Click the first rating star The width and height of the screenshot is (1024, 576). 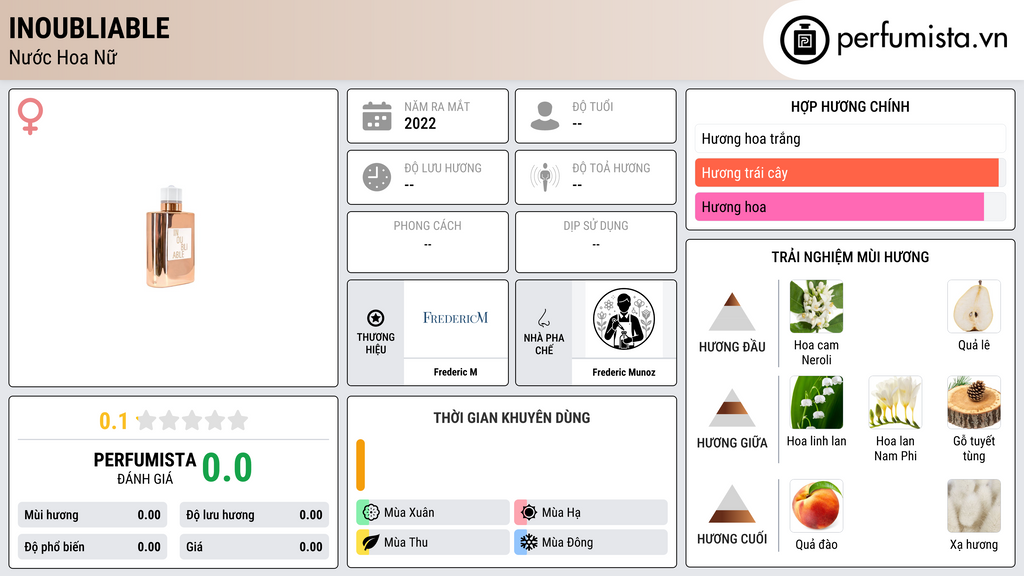(147, 420)
